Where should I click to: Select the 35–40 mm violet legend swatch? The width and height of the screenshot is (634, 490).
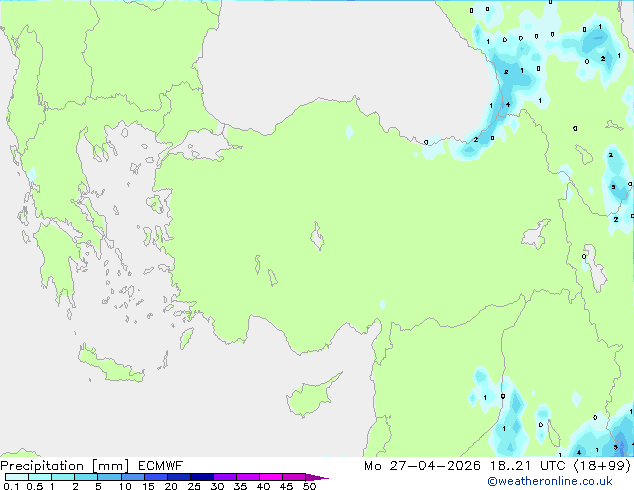click(247, 477)
